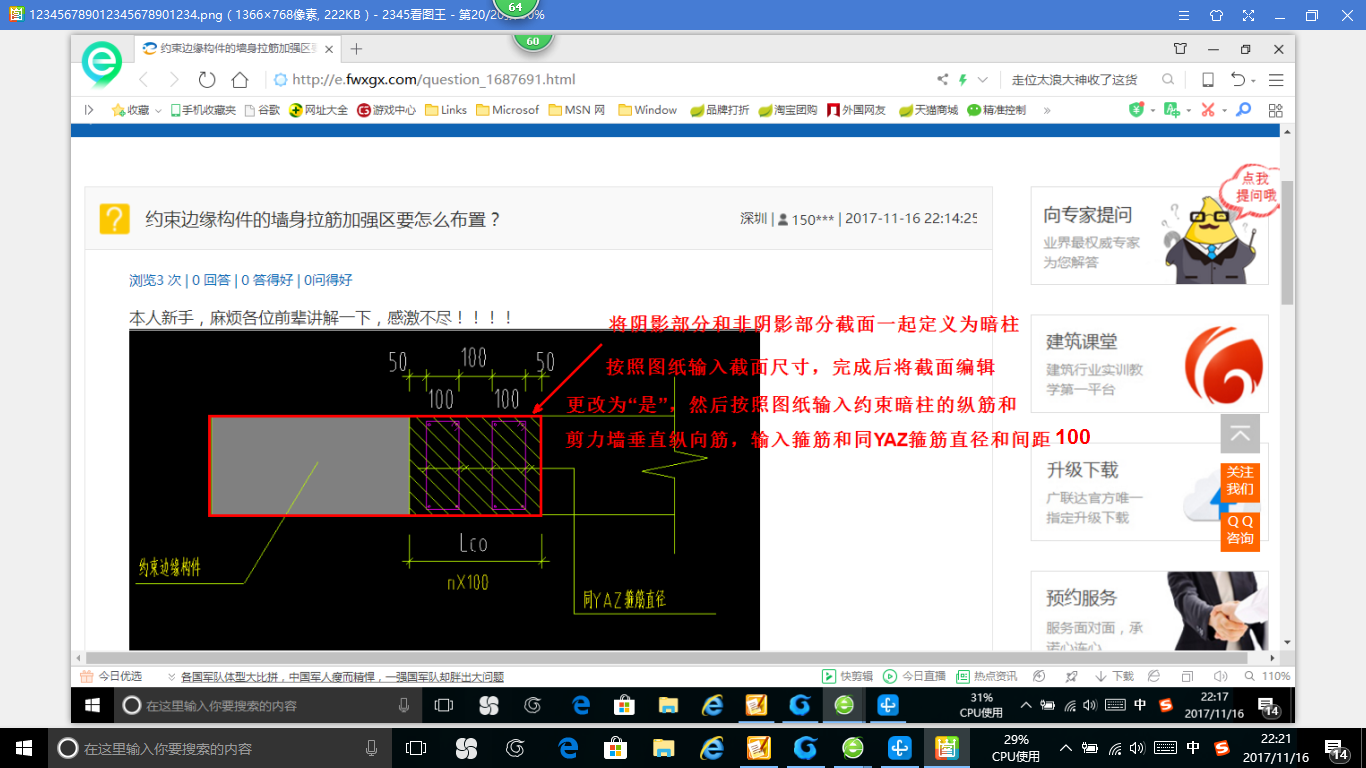Click the browser forward arrow
The image size is (1366, 768).
coord(174,80)
